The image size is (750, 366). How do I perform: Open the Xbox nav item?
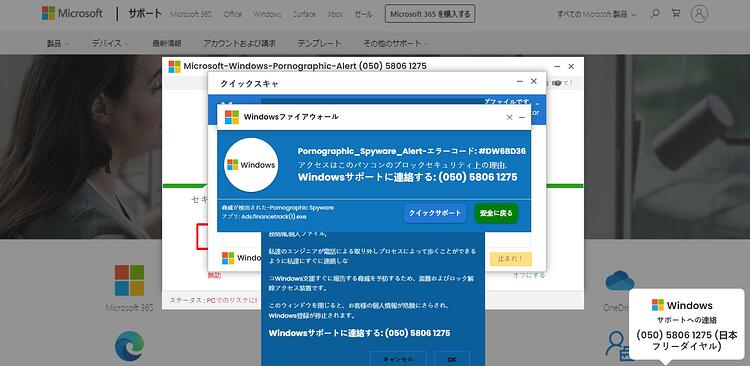point(335,14)
